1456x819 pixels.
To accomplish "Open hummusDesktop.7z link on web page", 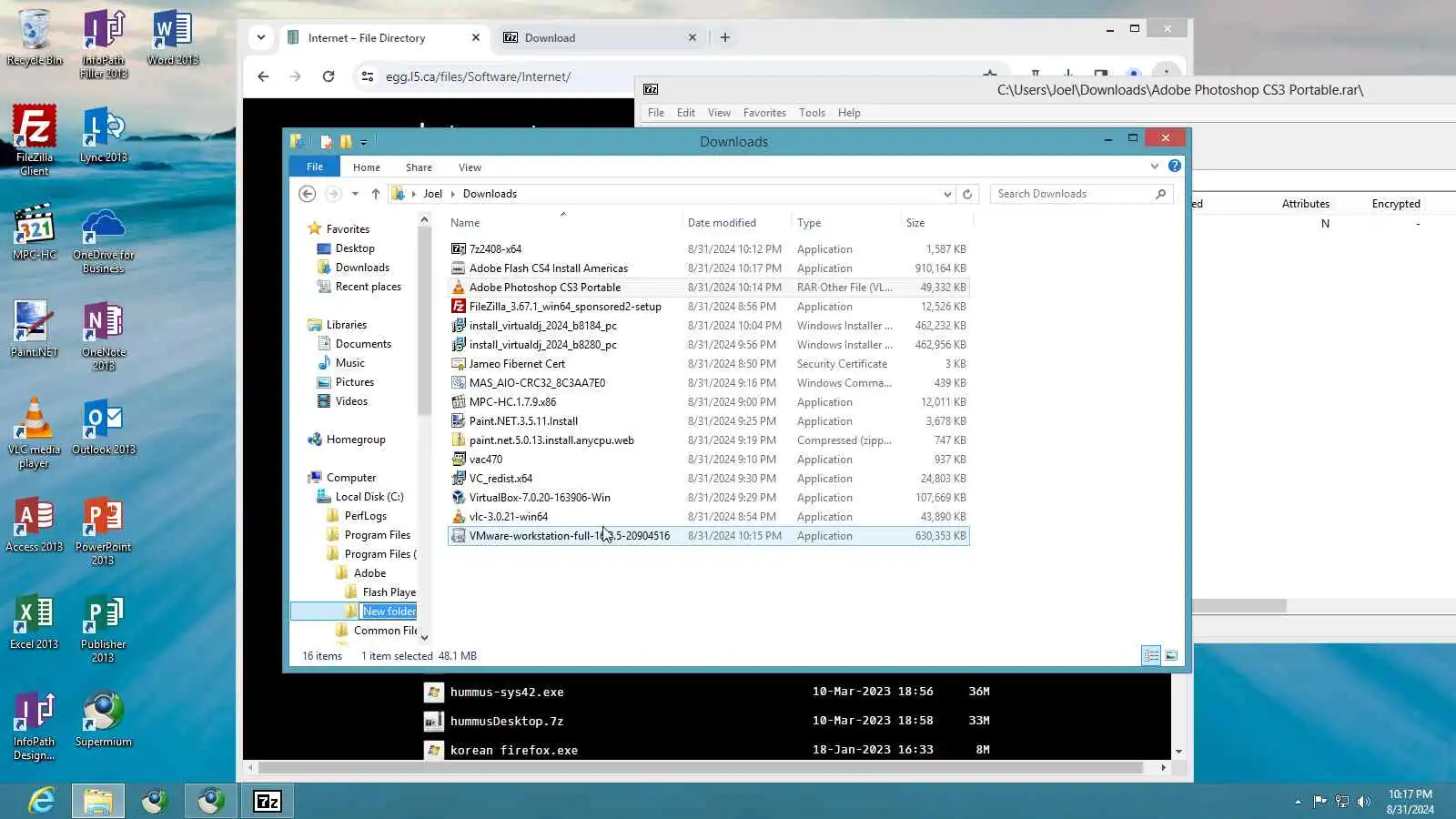I will (507, 721).
